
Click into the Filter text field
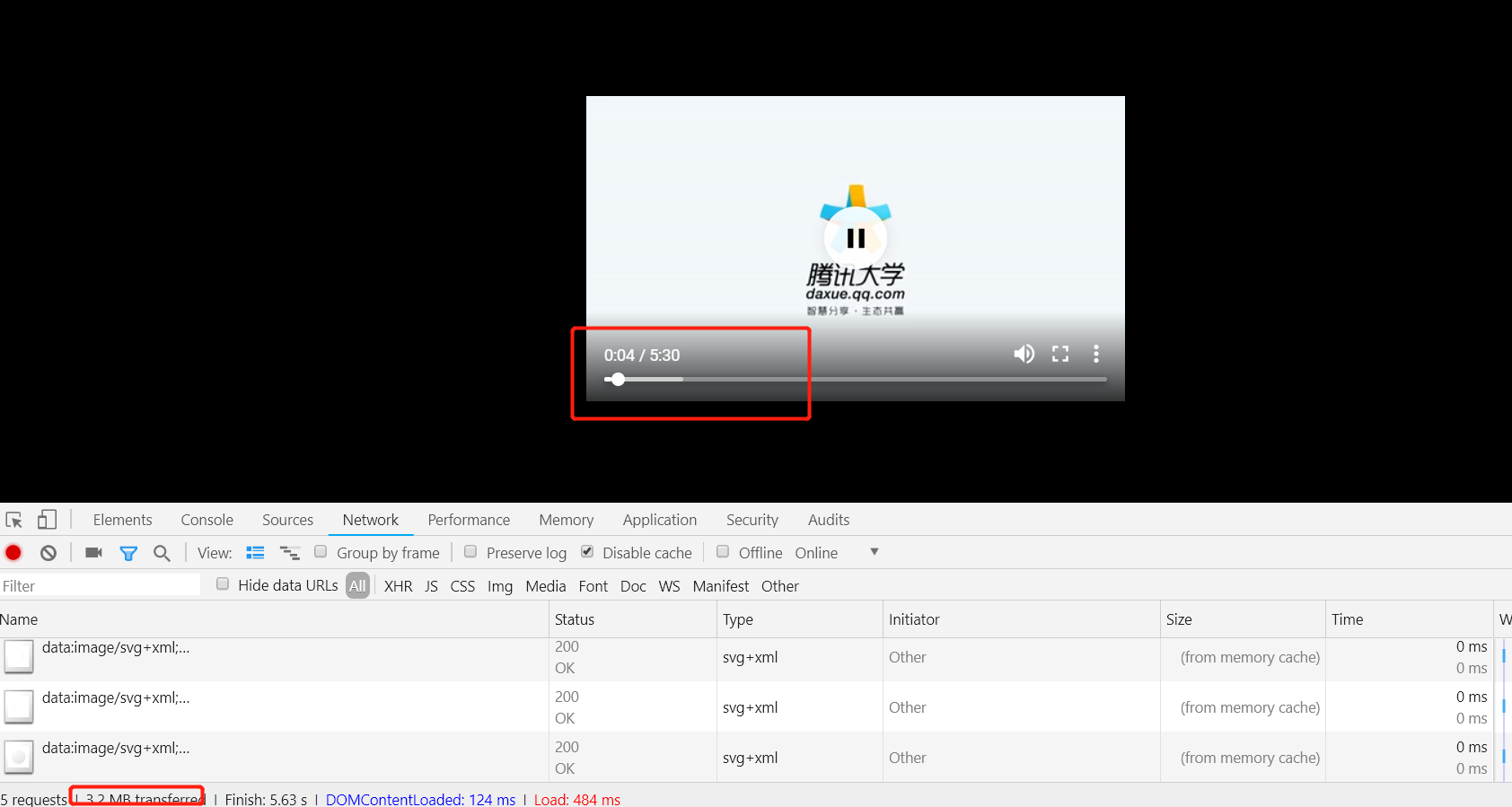coord(100,586)
